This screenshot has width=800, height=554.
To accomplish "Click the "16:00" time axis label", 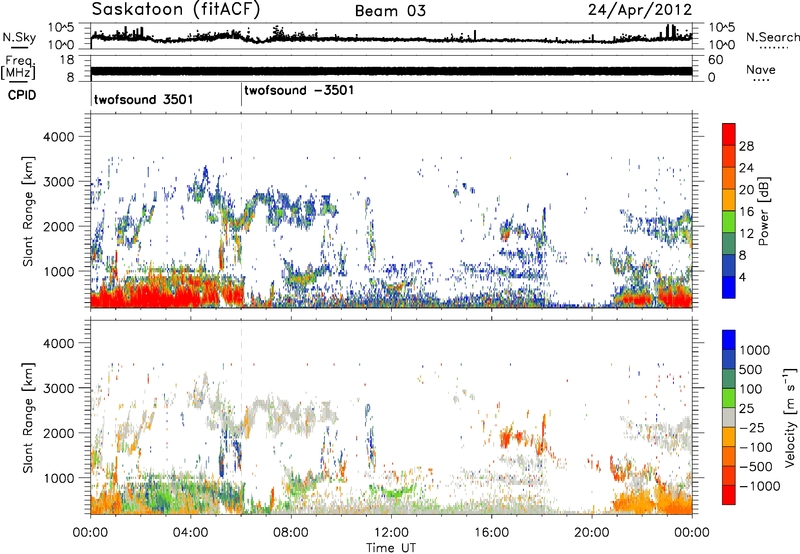I will (491, 533).
